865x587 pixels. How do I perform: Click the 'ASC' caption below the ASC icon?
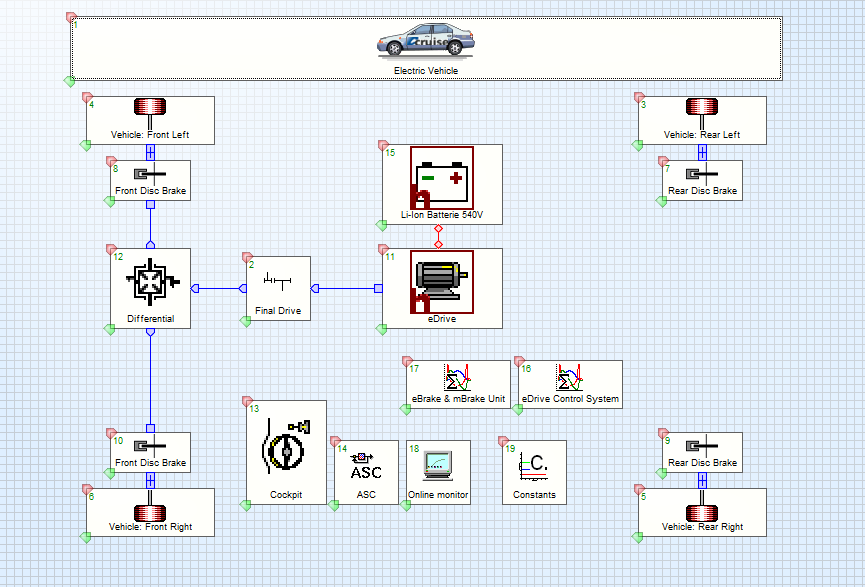[366, 494]
